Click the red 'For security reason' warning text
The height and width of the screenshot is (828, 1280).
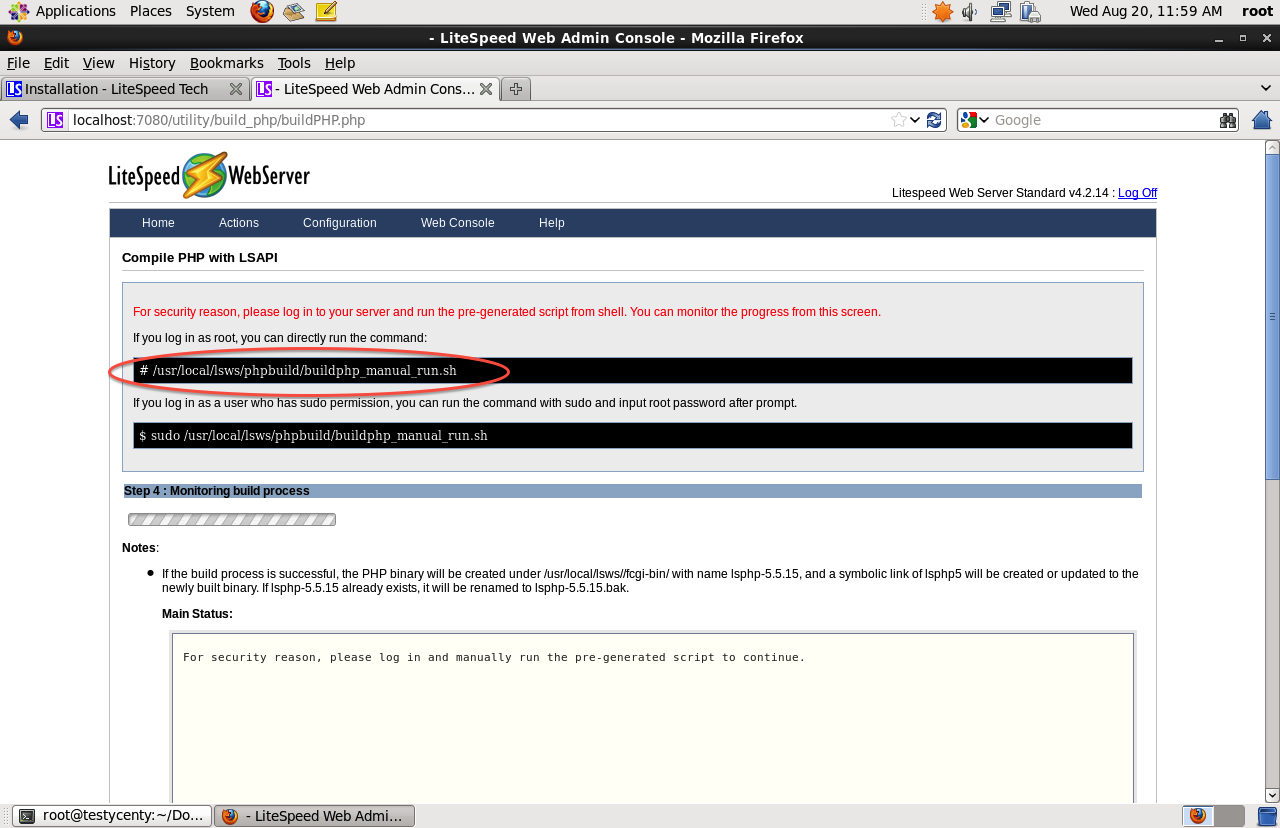[507, 312]
